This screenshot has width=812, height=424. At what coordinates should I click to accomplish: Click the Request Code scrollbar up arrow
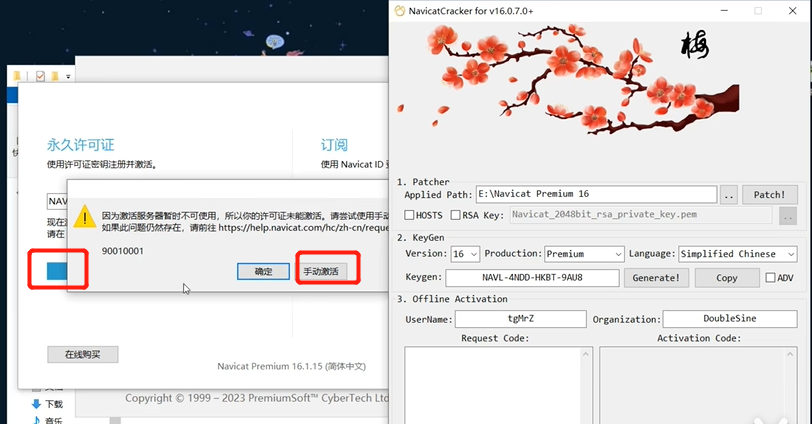coord(586,354)
